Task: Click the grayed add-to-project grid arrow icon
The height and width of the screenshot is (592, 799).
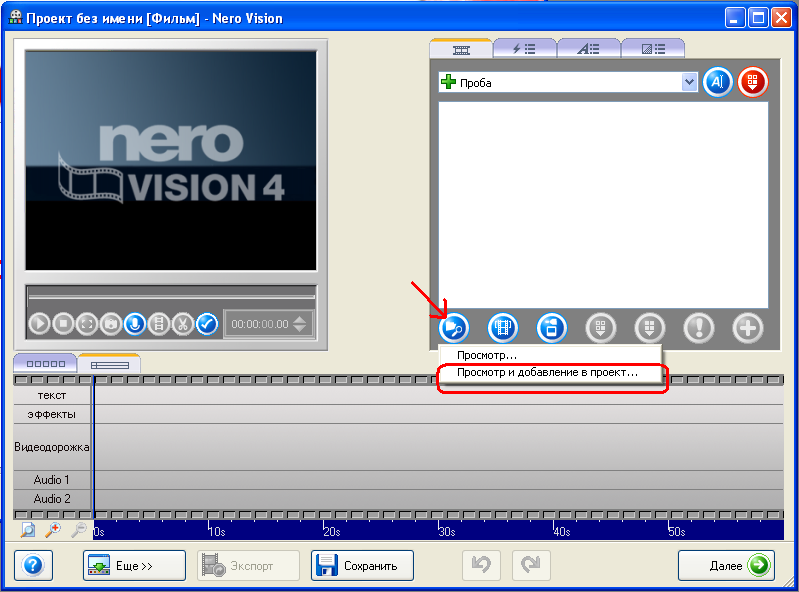Action: pos(600,328)
